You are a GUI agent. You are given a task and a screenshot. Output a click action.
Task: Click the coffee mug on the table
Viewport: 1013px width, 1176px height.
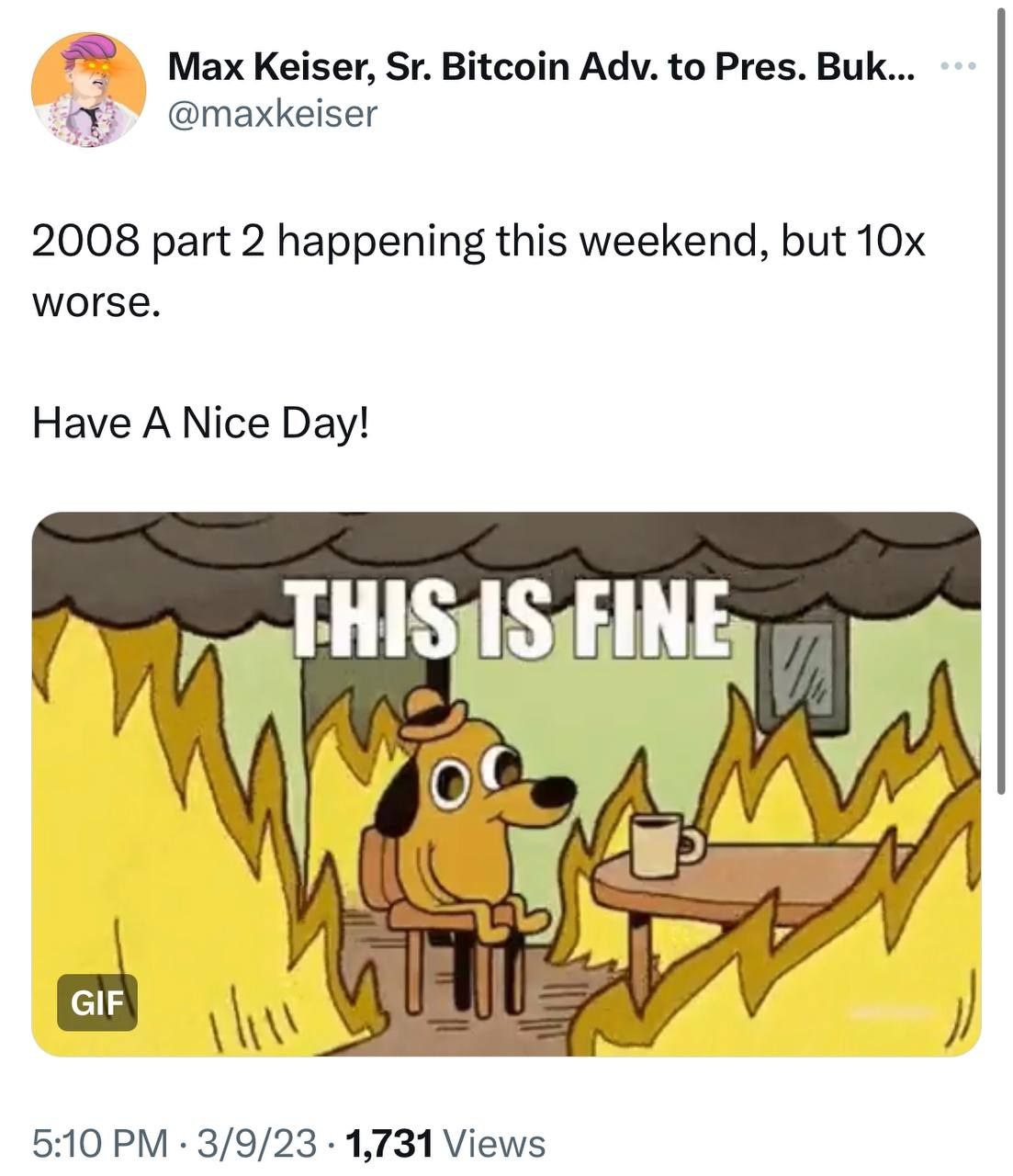click(x=665, y=844)
